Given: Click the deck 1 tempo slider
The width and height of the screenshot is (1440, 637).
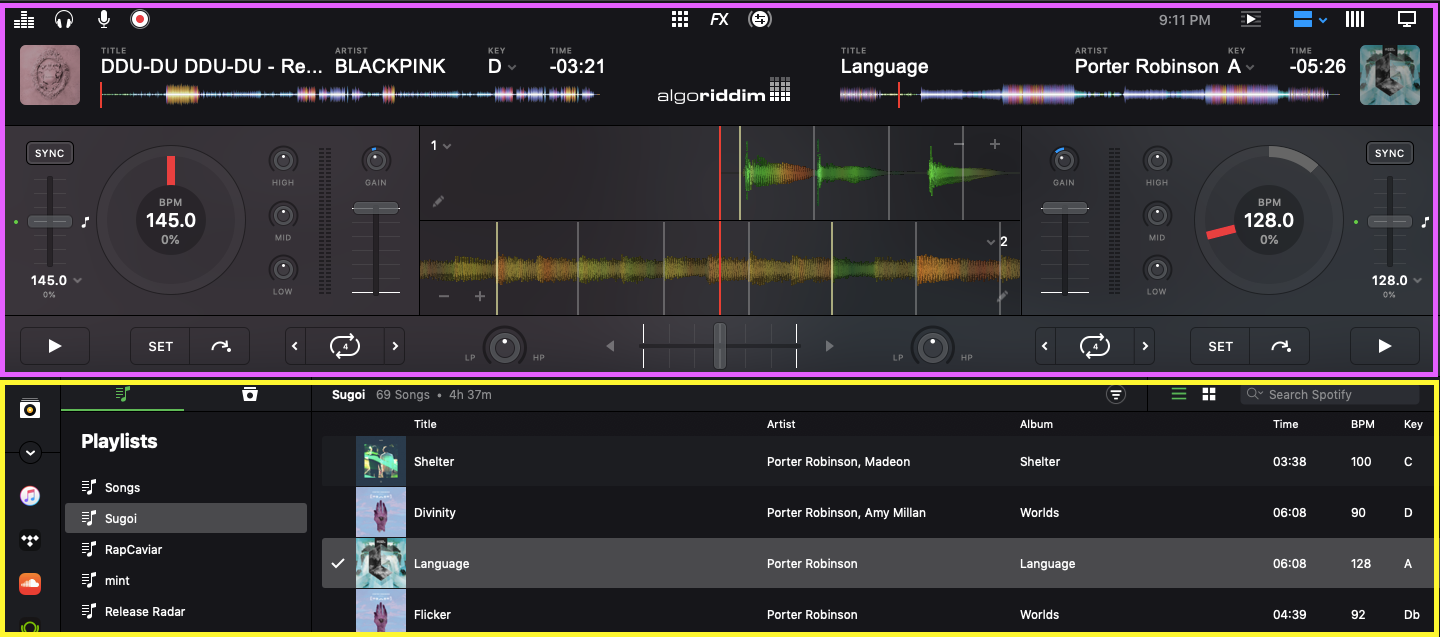Looking at the screenshot, I should [50, 221].
